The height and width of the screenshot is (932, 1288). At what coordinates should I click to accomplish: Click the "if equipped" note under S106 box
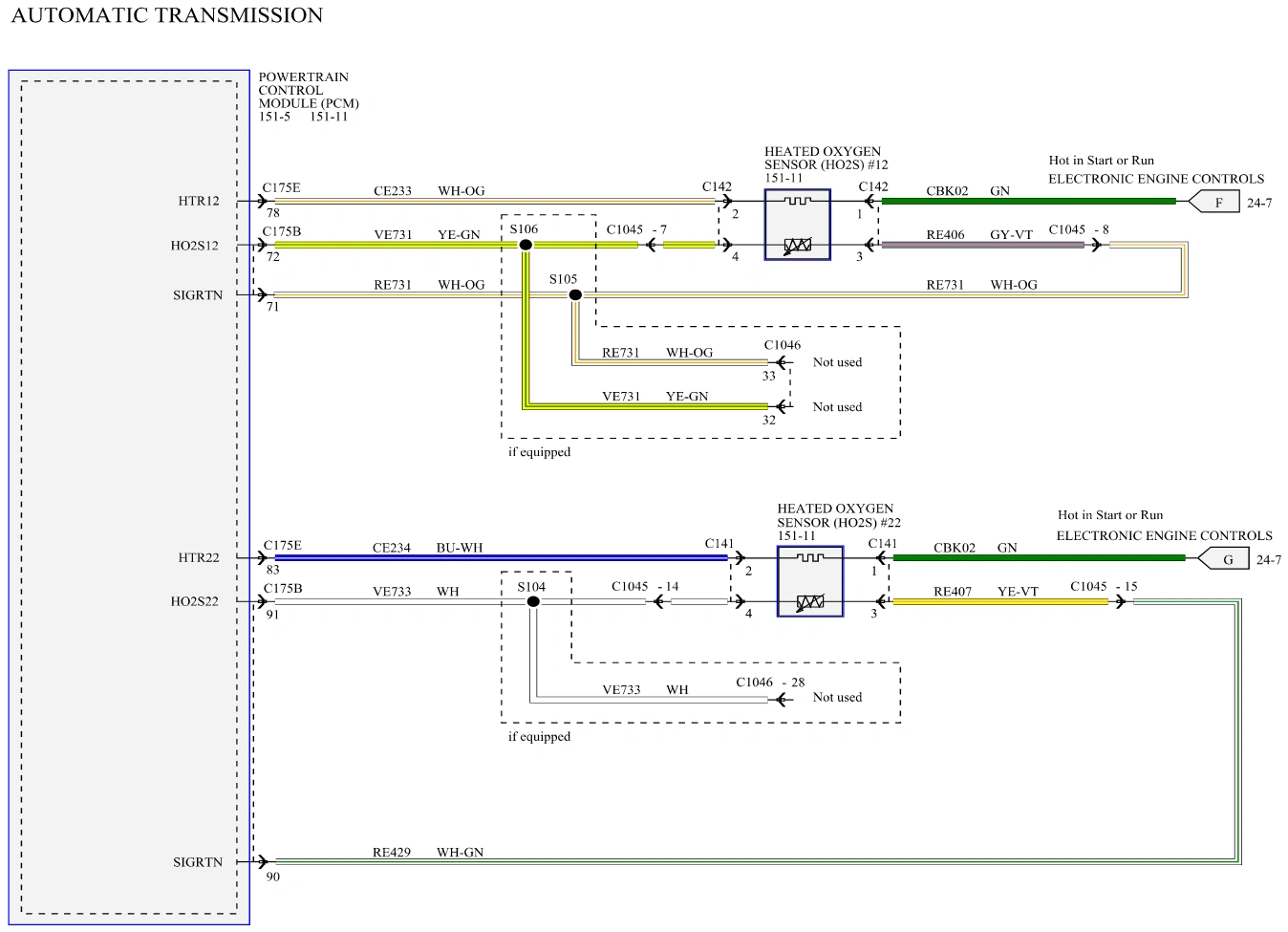click(539, 452)
